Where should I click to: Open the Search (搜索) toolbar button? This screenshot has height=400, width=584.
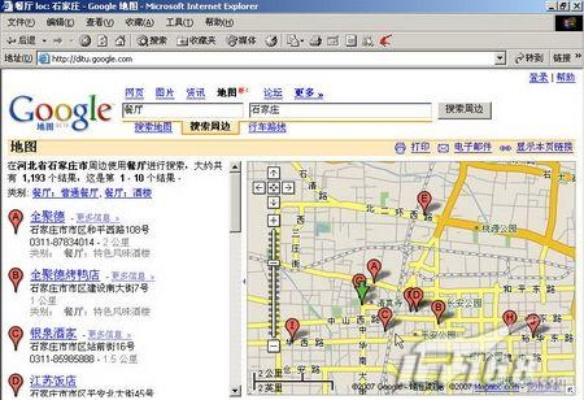(152, 41)
